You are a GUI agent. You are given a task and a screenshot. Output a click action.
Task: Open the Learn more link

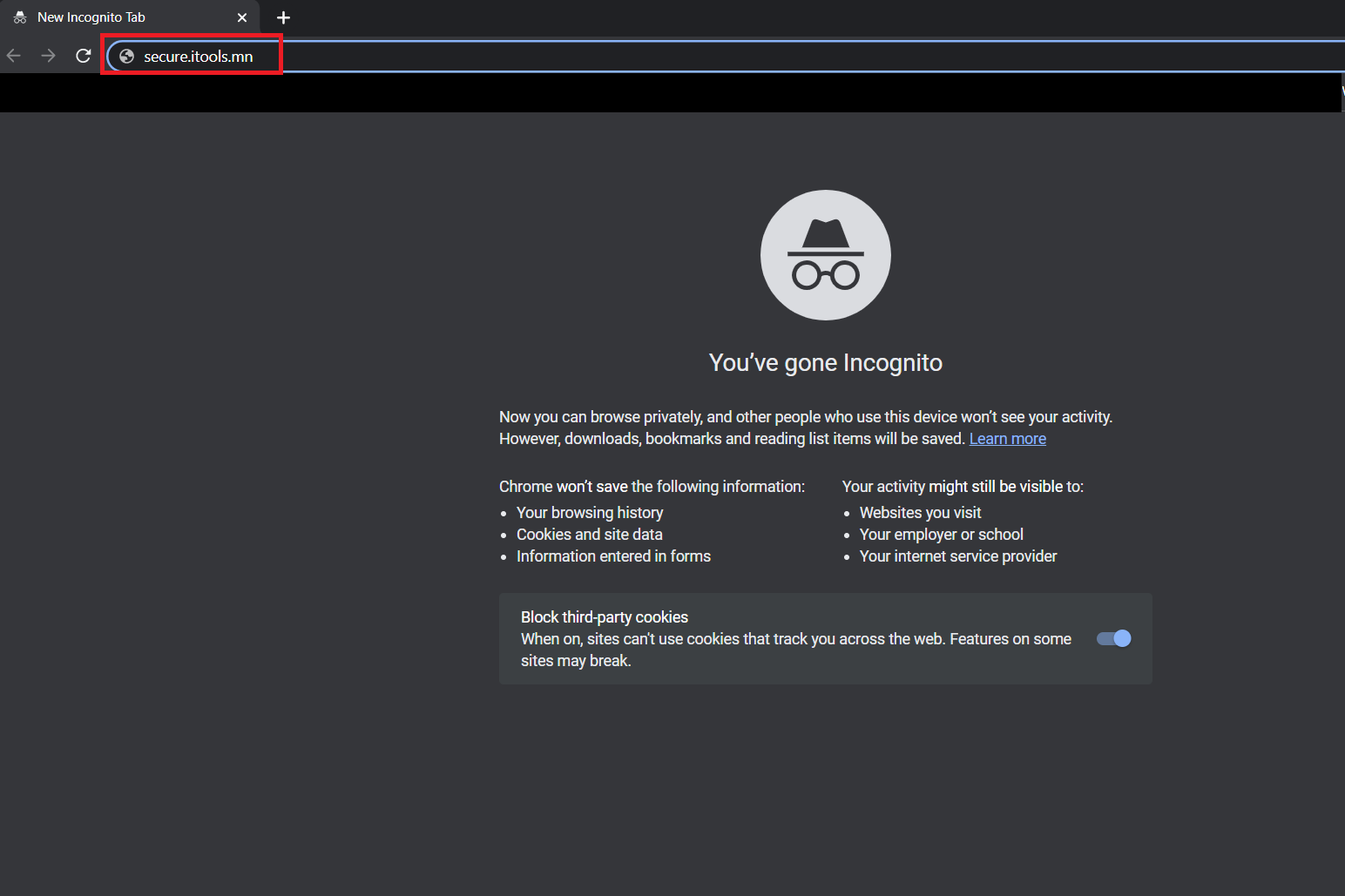(1008, 439)
